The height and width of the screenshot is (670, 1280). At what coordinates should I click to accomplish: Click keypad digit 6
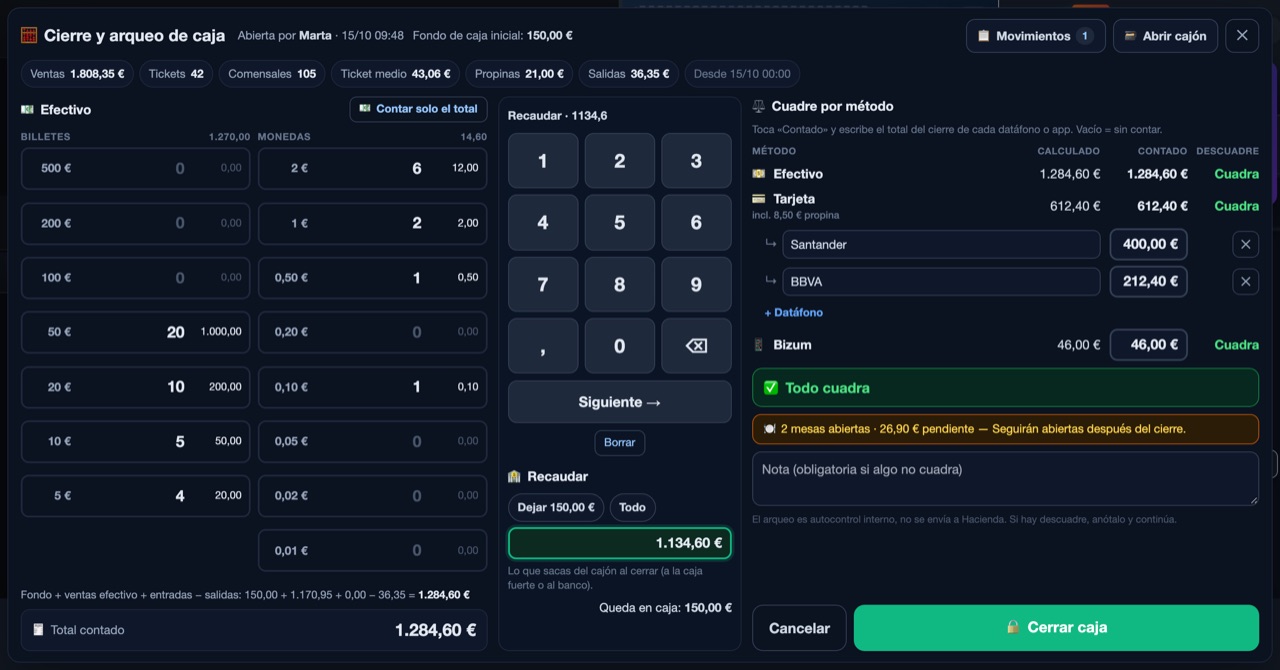click(x=696, y=223)
